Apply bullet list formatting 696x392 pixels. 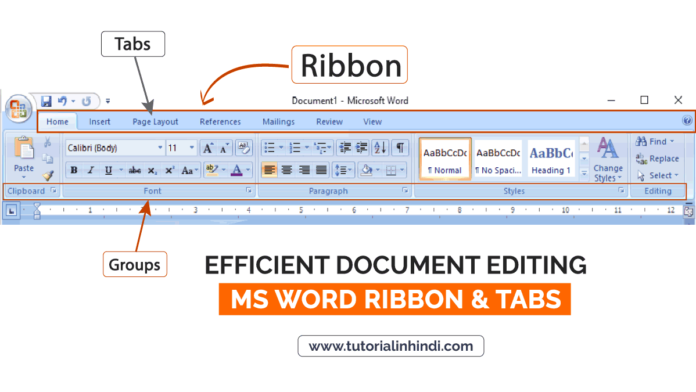(x=270, y=147)
